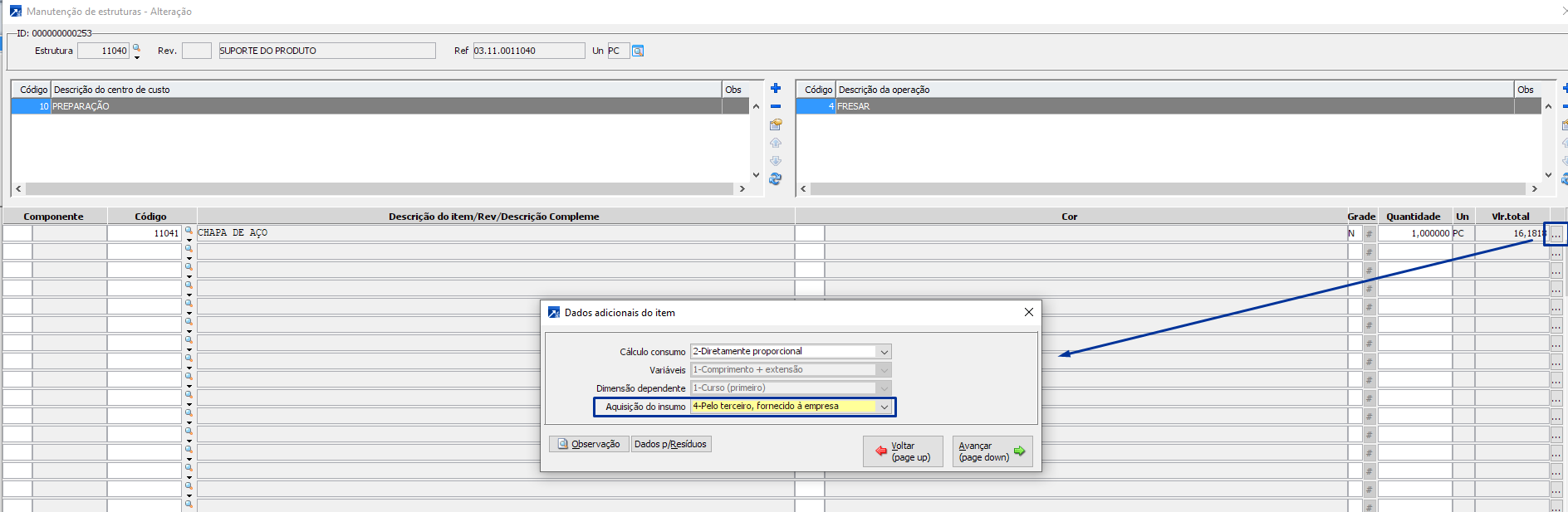Click the Observação button

pos(589,444)
